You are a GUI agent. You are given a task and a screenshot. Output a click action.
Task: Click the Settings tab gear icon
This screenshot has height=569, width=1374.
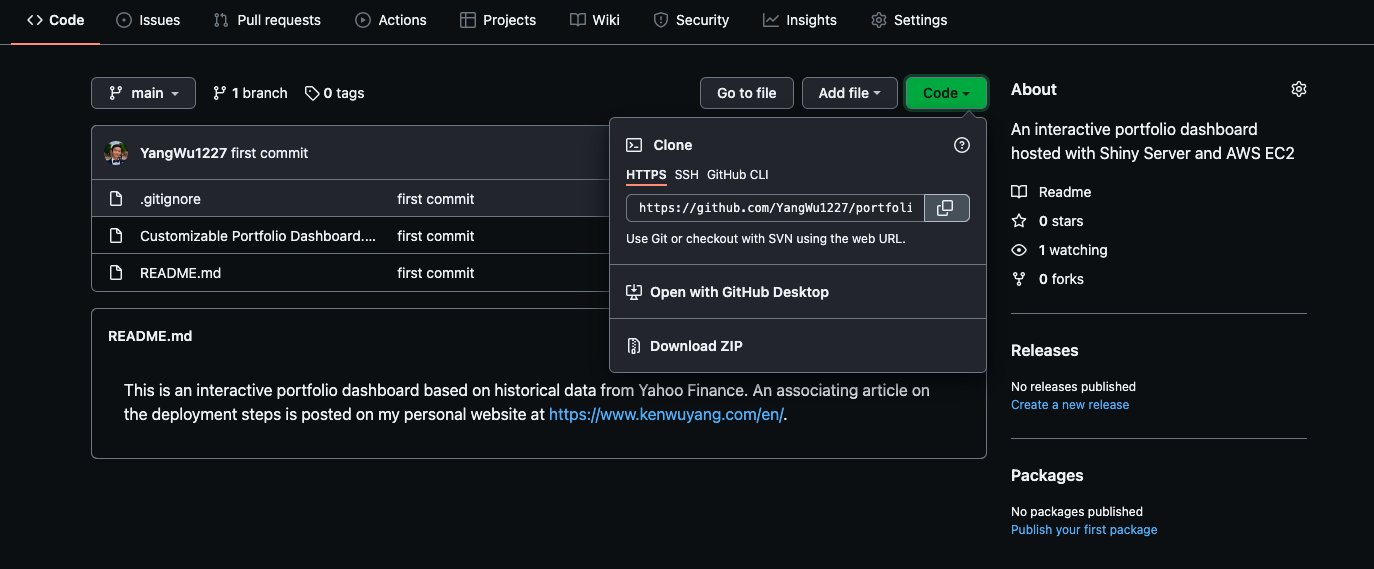point(878,20)
